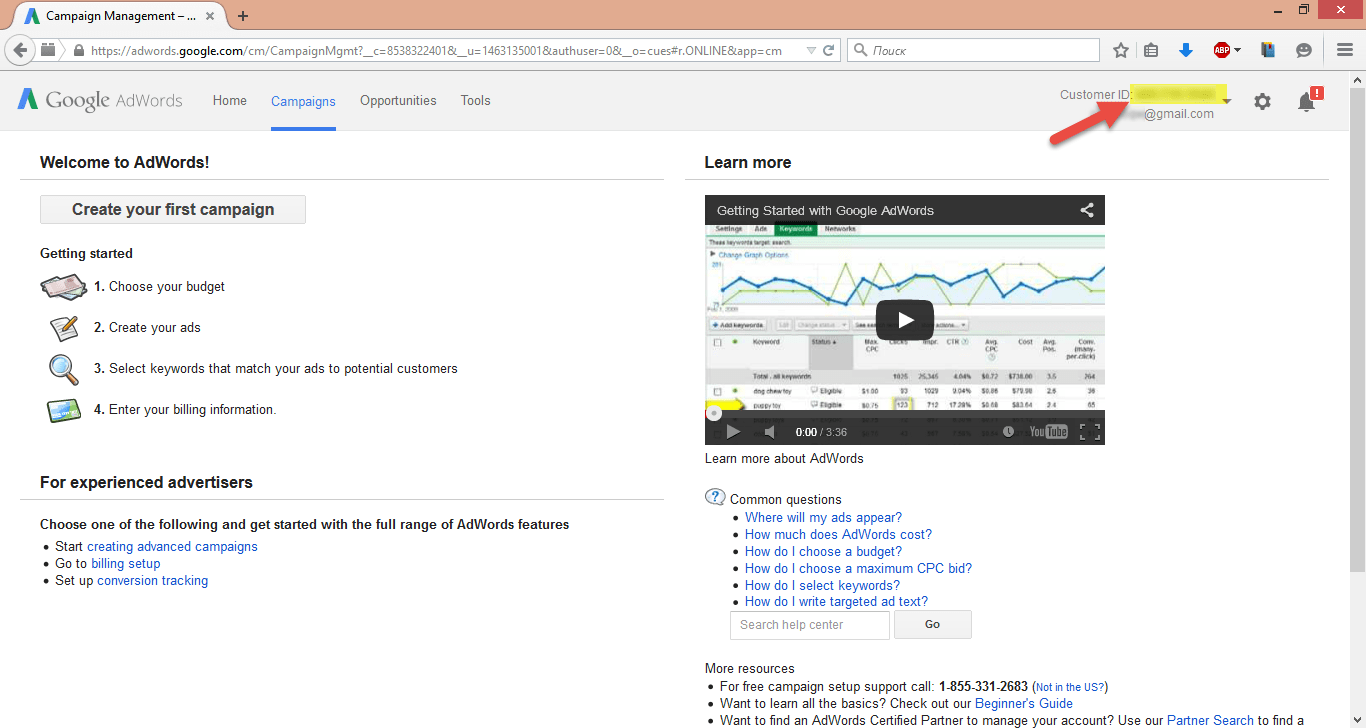
Task: Open the billing setup link
Action: (126, 563)
